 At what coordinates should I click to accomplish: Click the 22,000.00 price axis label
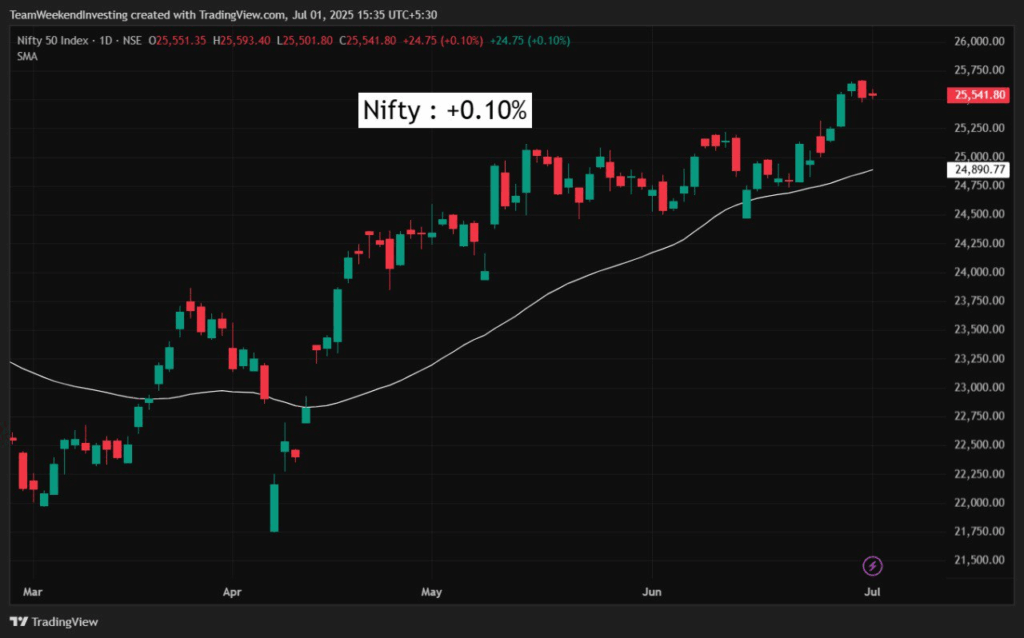point(979,502)
